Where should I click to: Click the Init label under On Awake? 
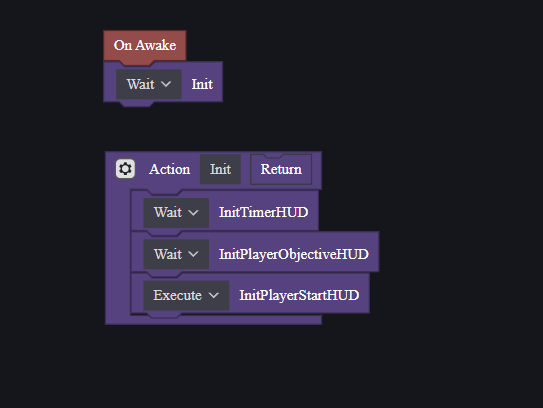202,84
